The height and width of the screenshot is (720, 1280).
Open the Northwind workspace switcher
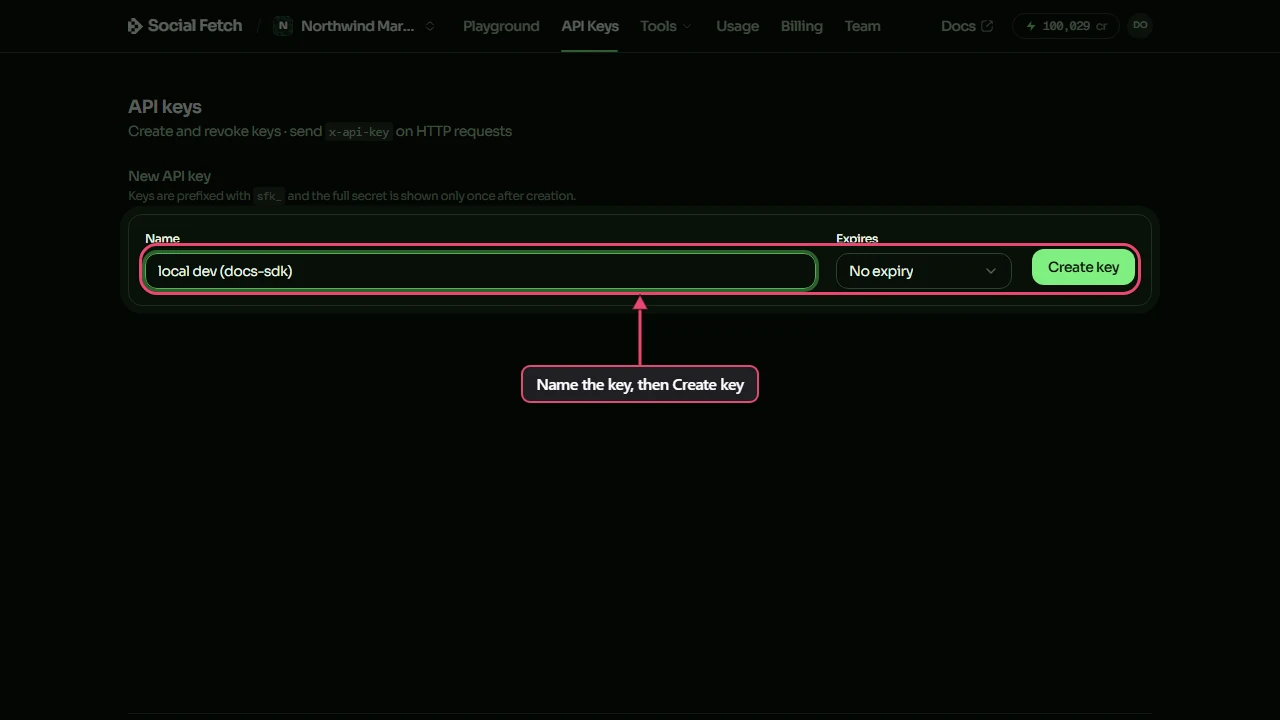[x=355, y=26]
